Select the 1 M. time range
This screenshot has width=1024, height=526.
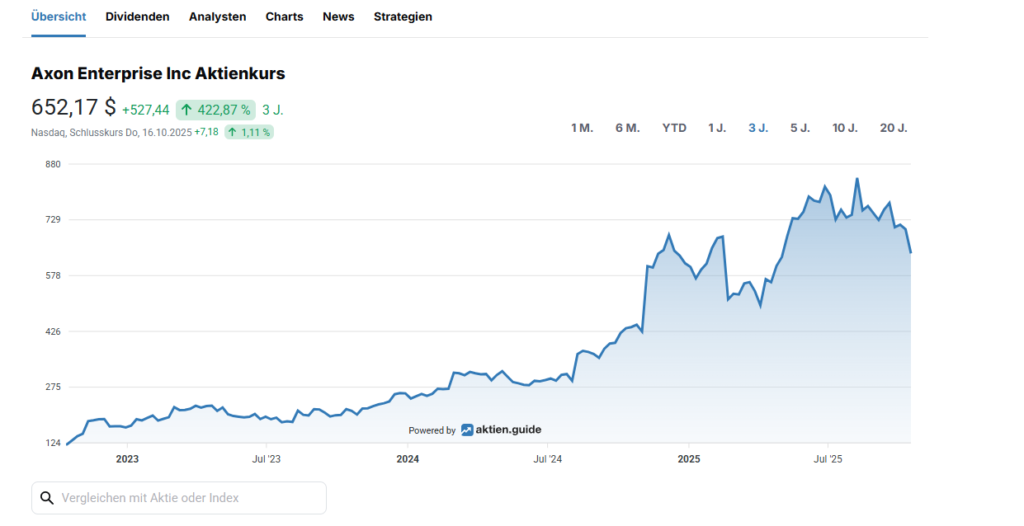[582, 128]
